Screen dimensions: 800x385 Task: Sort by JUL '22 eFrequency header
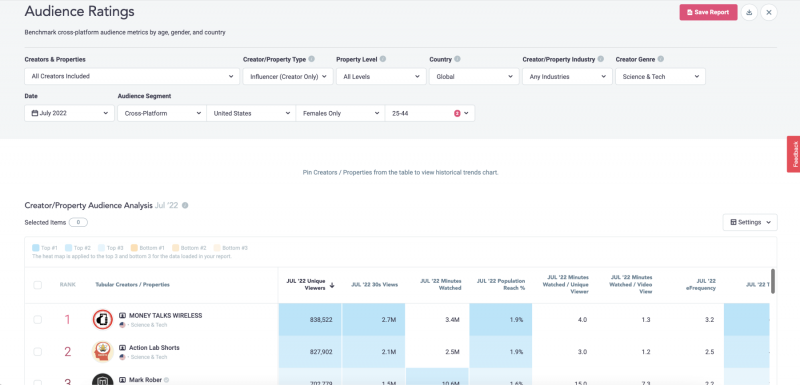[x=702, y=285]
